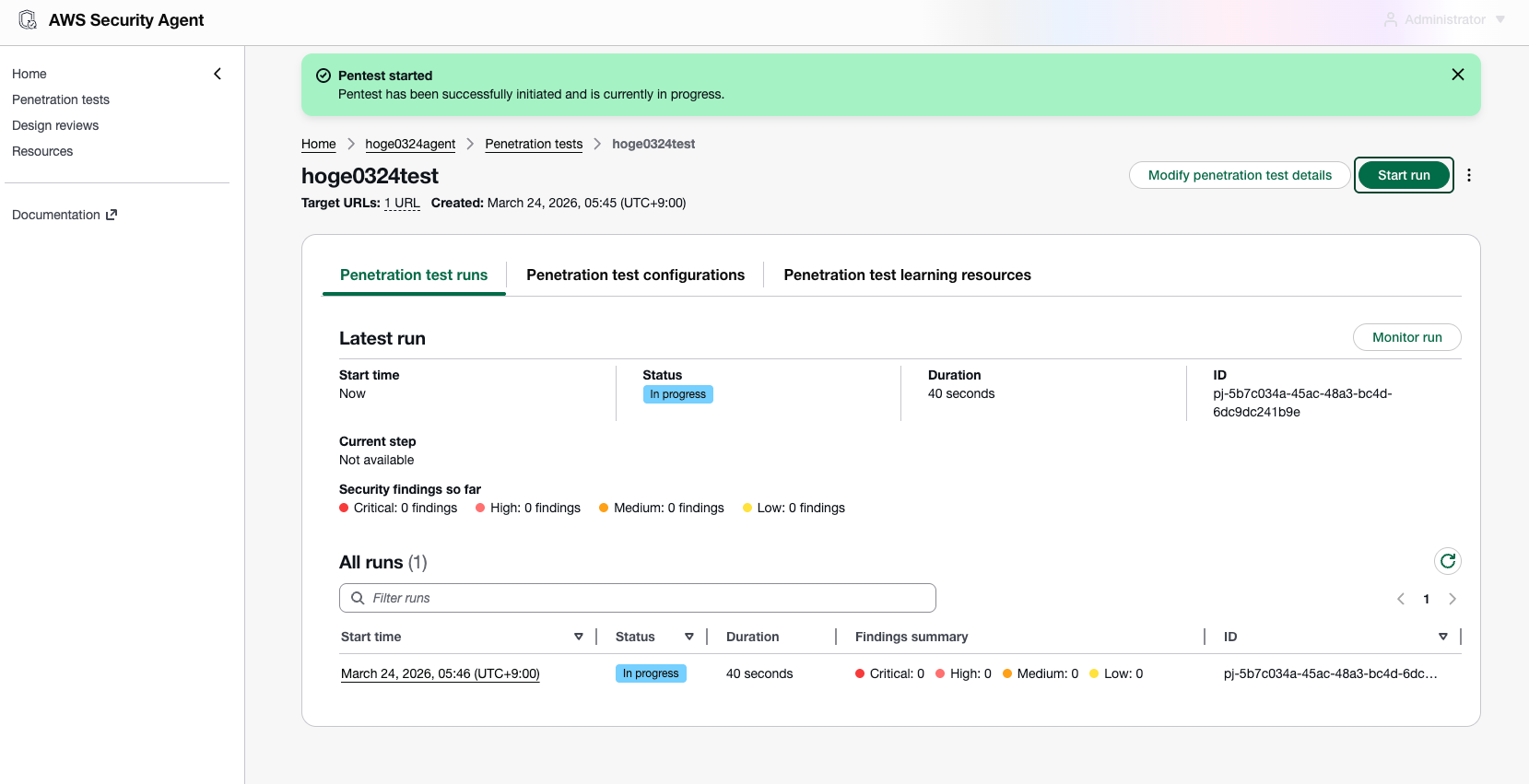The width and height of the screenshot is (1529, 784).
Task: Dismiss the Pentest started notification
Action: tap(1457, 75)
